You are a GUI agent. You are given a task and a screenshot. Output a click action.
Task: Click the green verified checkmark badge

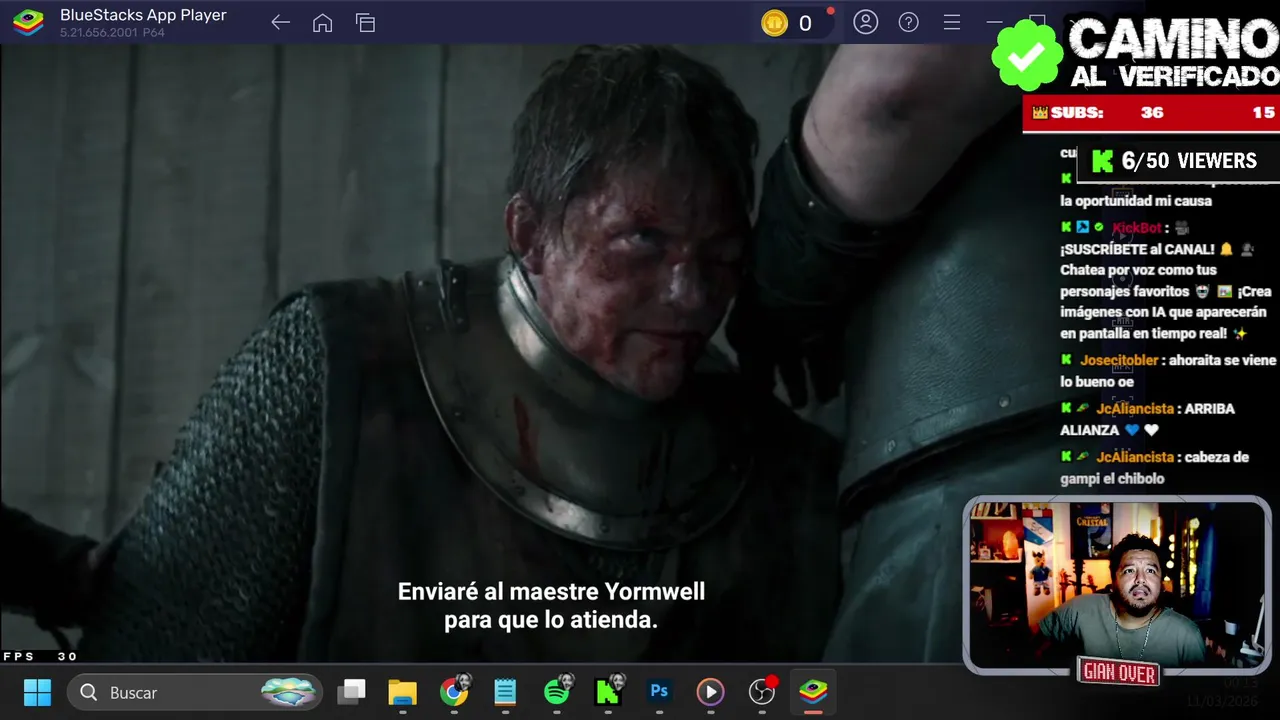pyautogui.click(x=1027, y=55)
